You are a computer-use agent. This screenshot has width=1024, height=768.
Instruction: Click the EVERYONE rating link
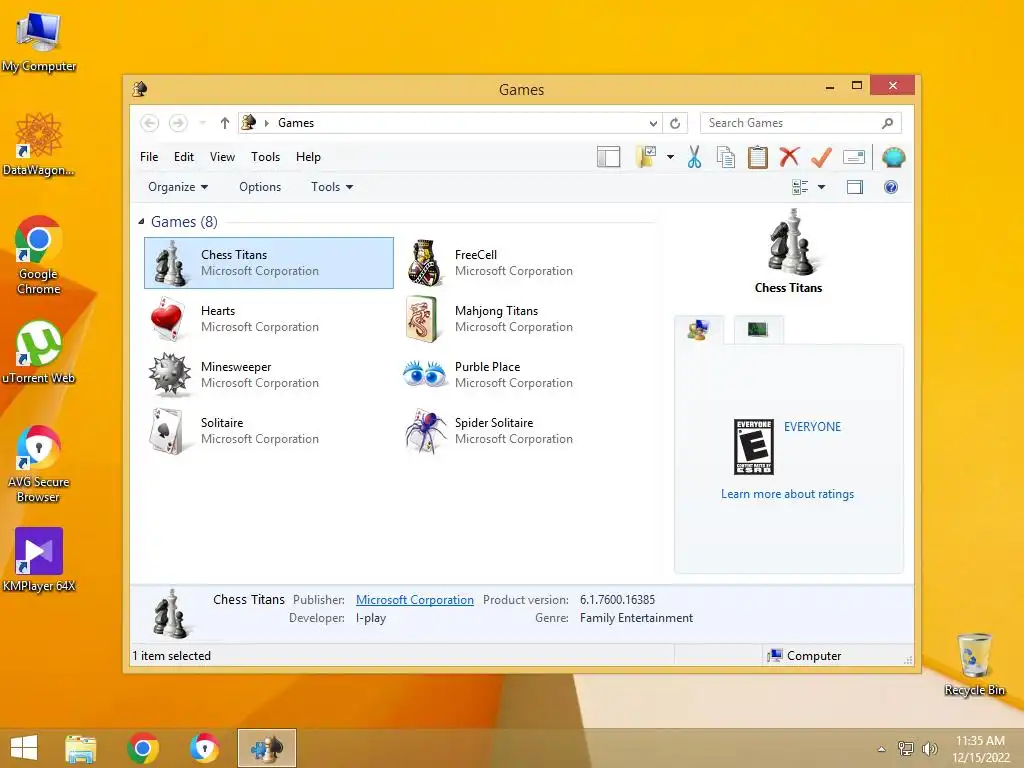click(812, 426)
